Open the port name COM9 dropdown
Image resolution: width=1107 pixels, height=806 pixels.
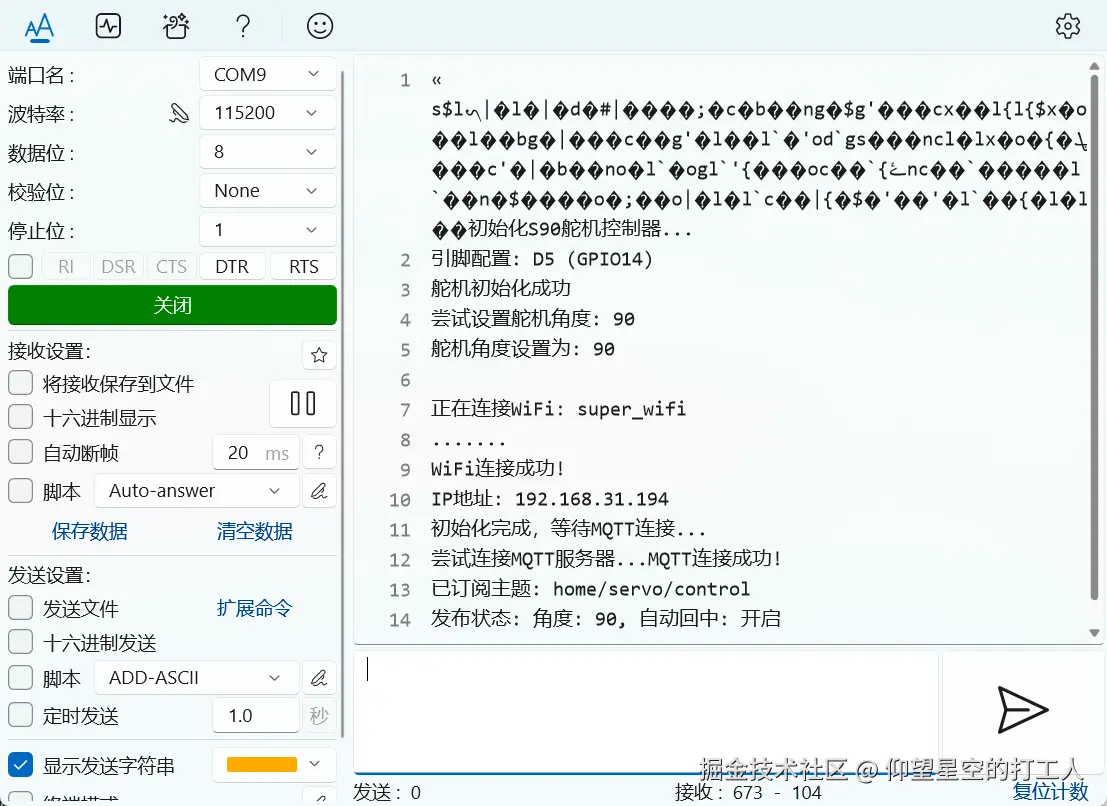click(268, 74)
